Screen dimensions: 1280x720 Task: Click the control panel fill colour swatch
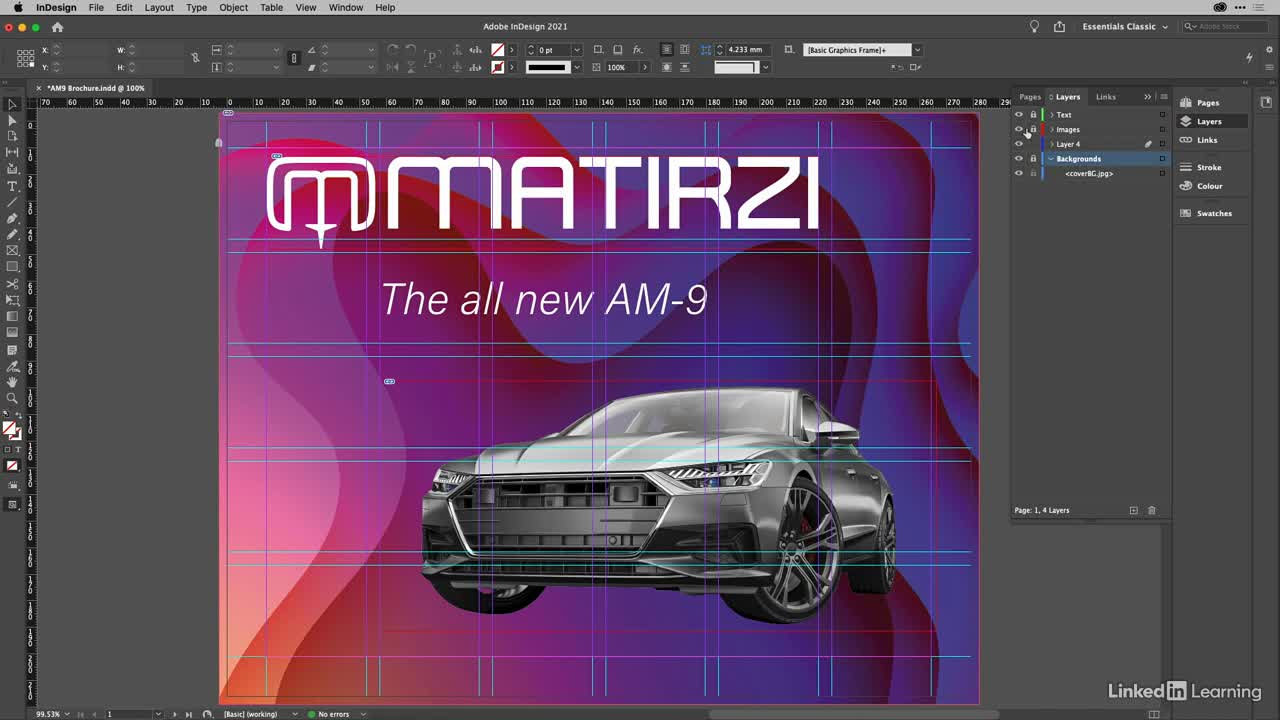[x=498, y=50]
